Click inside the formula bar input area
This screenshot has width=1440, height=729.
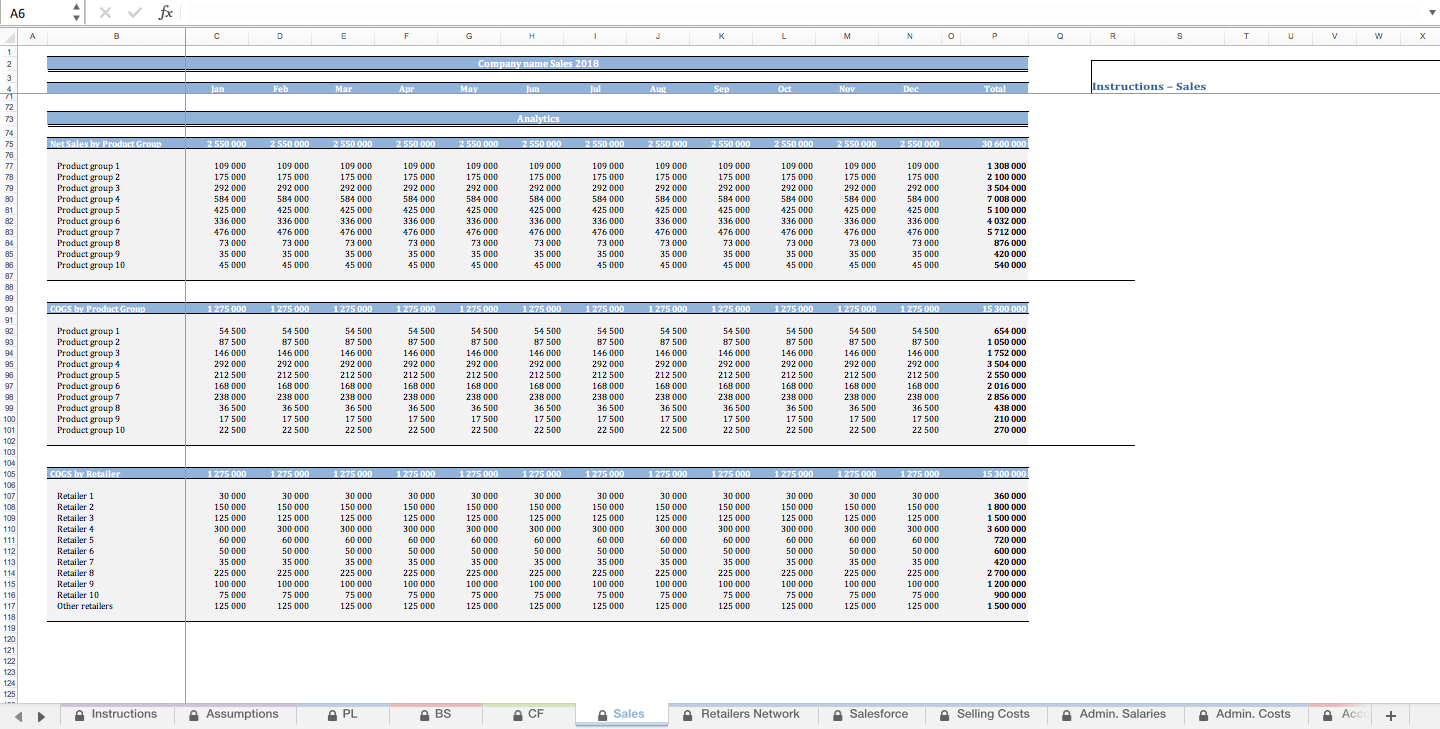point(800,13)
